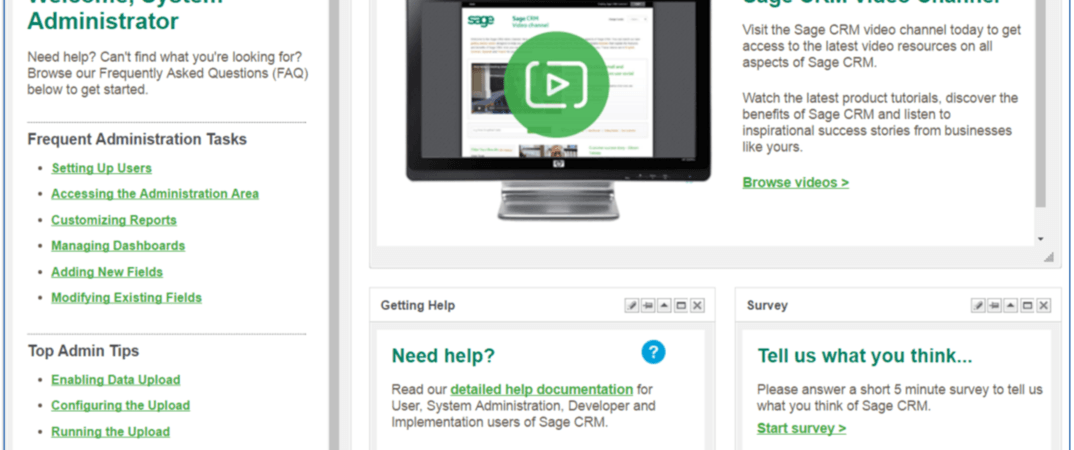1074x450 pixels.
Task: Open Running the Upload tip
Action: click(110, 432)
